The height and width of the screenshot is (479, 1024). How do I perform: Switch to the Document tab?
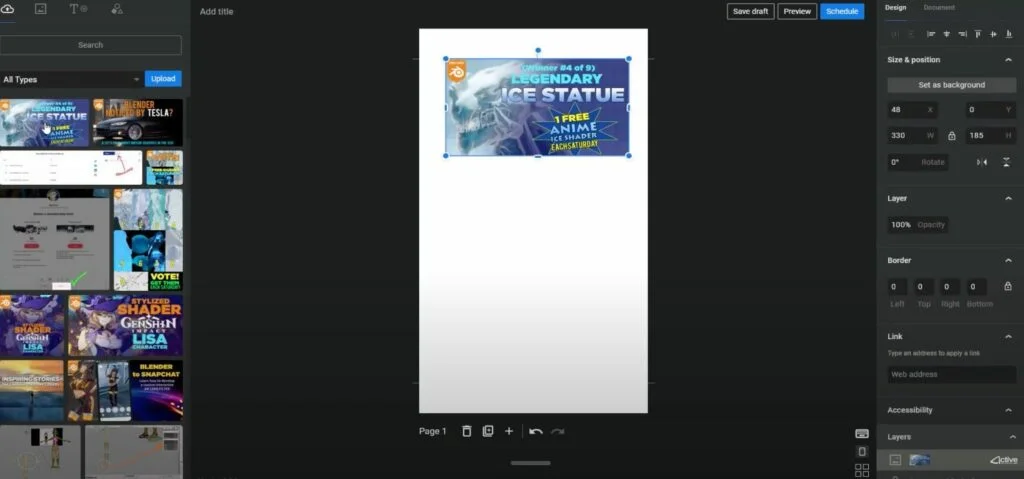938,8
